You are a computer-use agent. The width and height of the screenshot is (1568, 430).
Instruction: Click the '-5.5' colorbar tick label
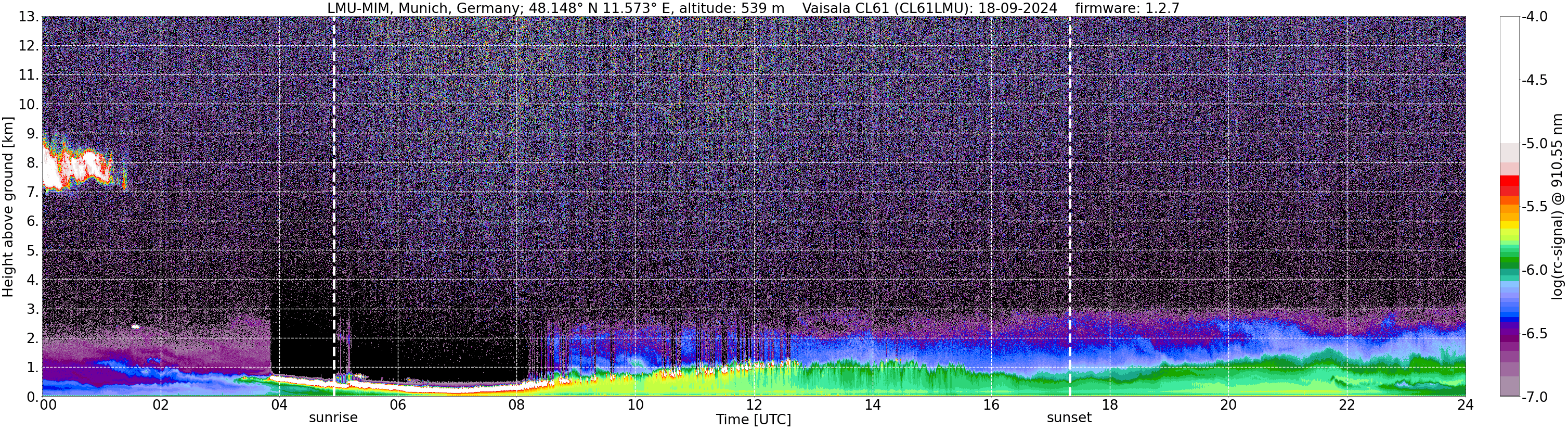[x=1535, y=207]
